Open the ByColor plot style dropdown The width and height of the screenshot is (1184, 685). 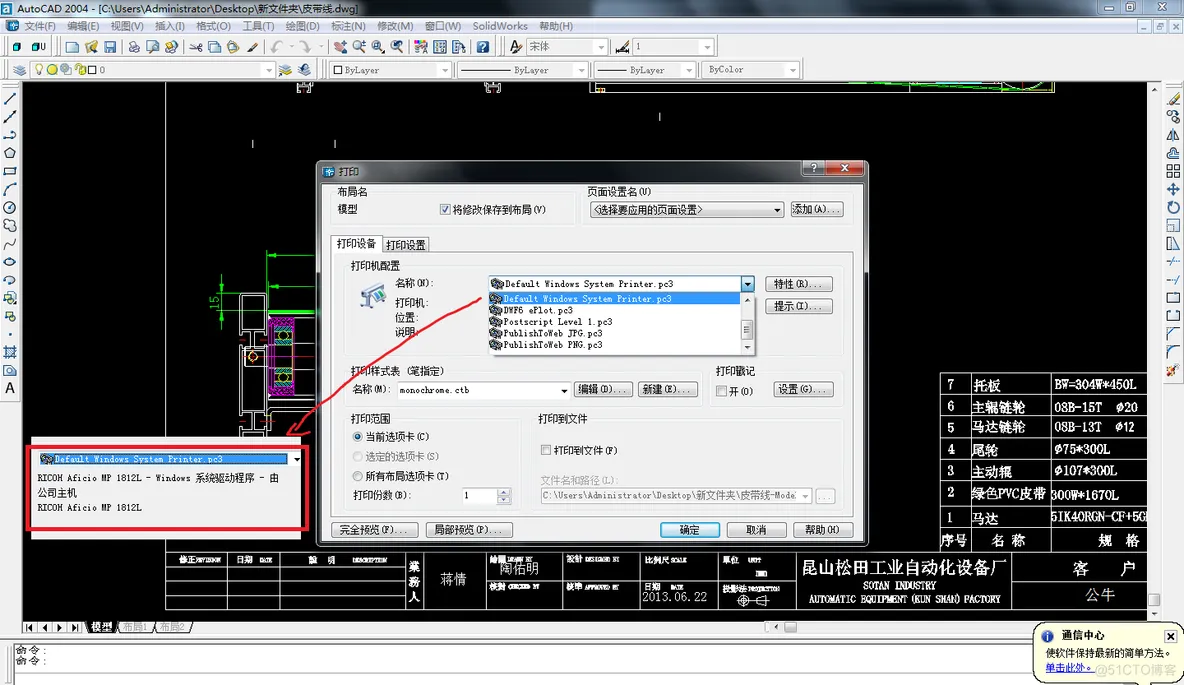point(792,69)
